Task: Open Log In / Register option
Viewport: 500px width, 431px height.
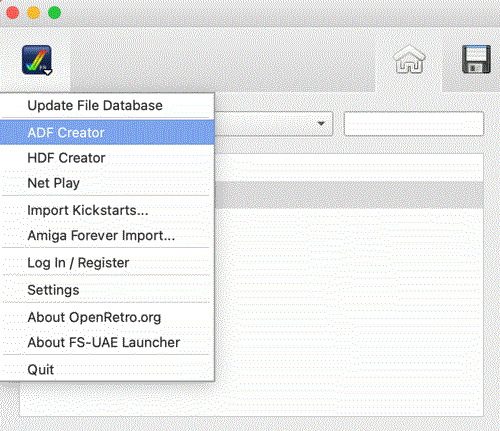Action: [107, 263]
